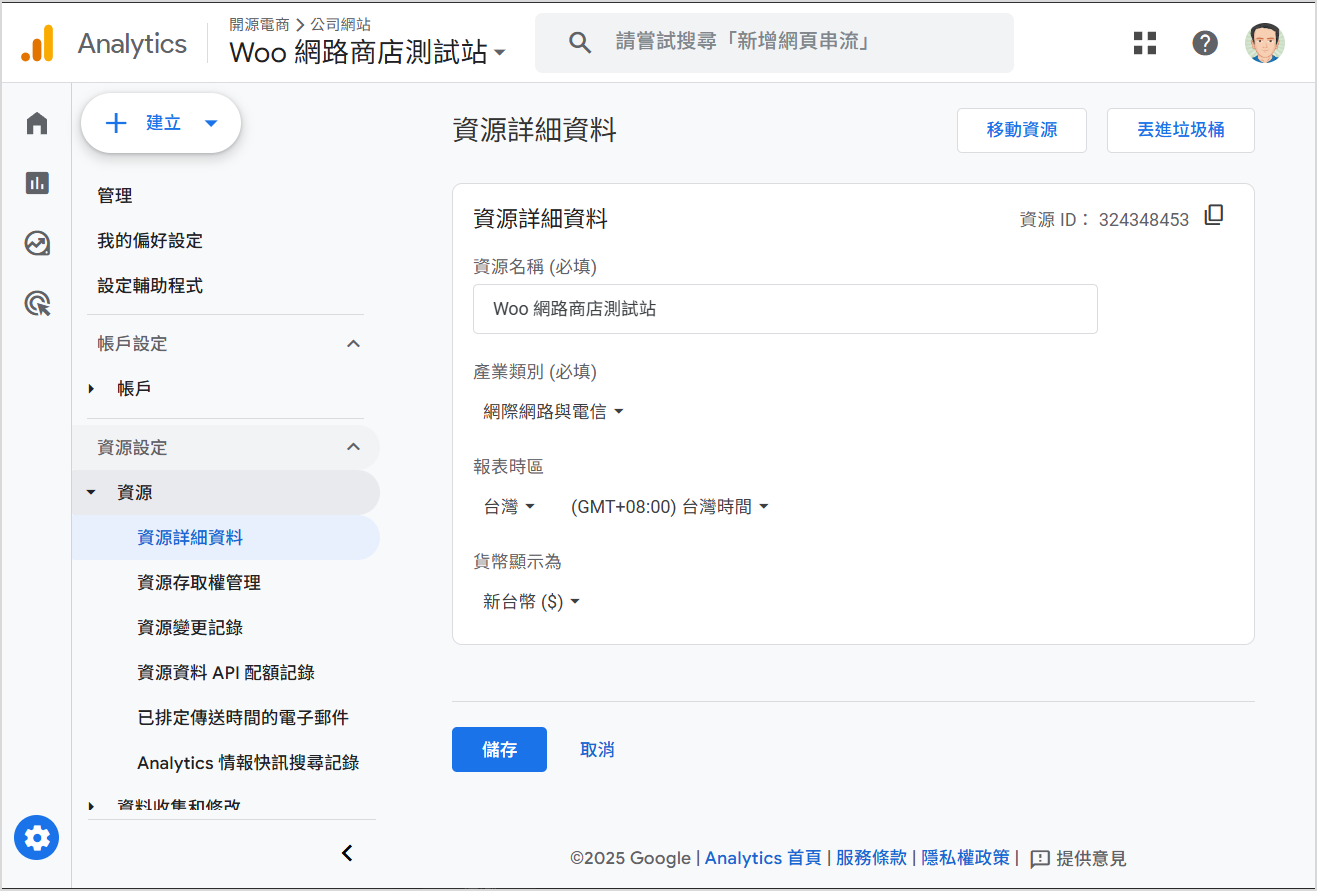This screenshot has height=891, width=1317.
Task: Click the search box 請嘗試搜尋
Action: point(774,42)
